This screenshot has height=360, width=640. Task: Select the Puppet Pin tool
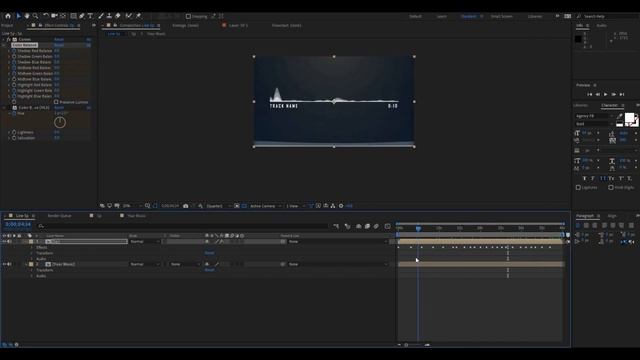click(138, 16)
